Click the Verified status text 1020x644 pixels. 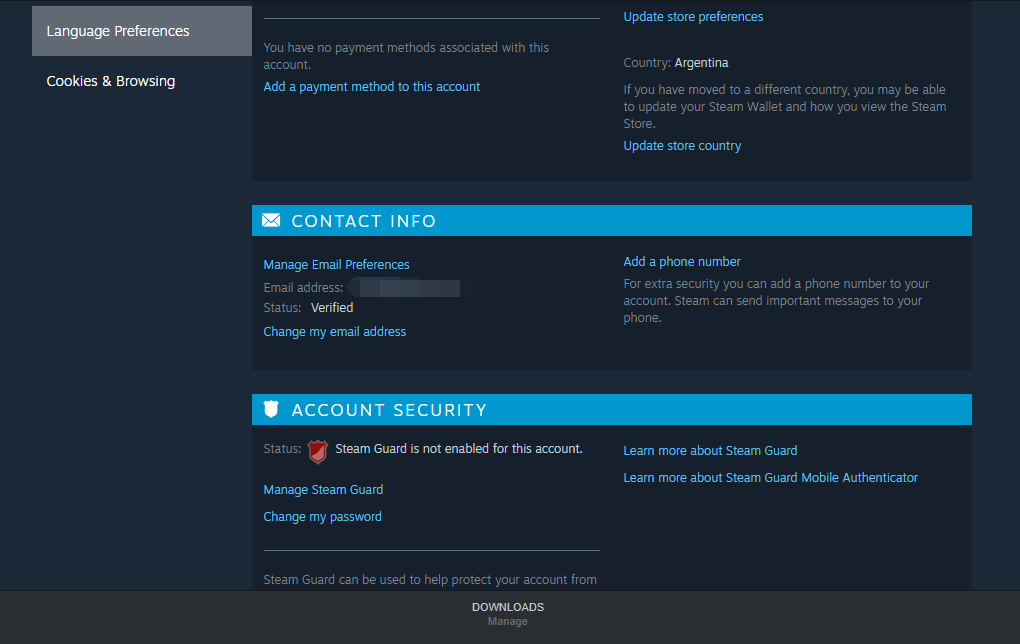click(332, 308)
